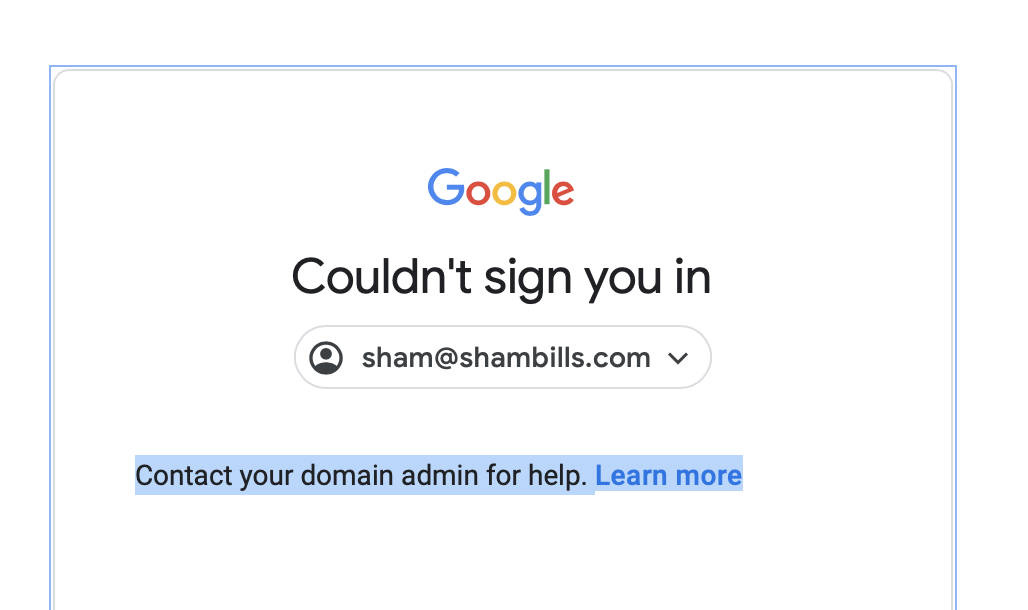Click the account avatar icon
Screen dimensions: 1028x610
coord(326,358)
